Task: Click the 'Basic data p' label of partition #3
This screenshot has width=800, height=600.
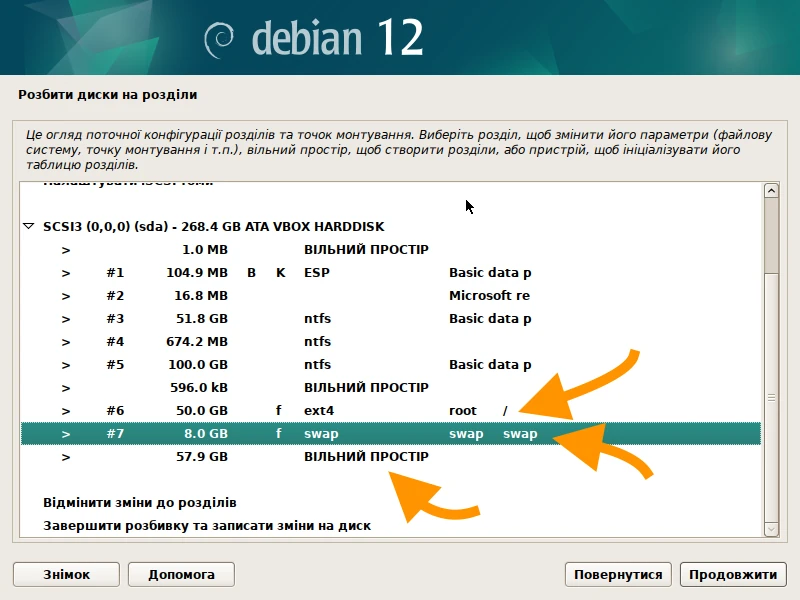Action: pos(490,319)
